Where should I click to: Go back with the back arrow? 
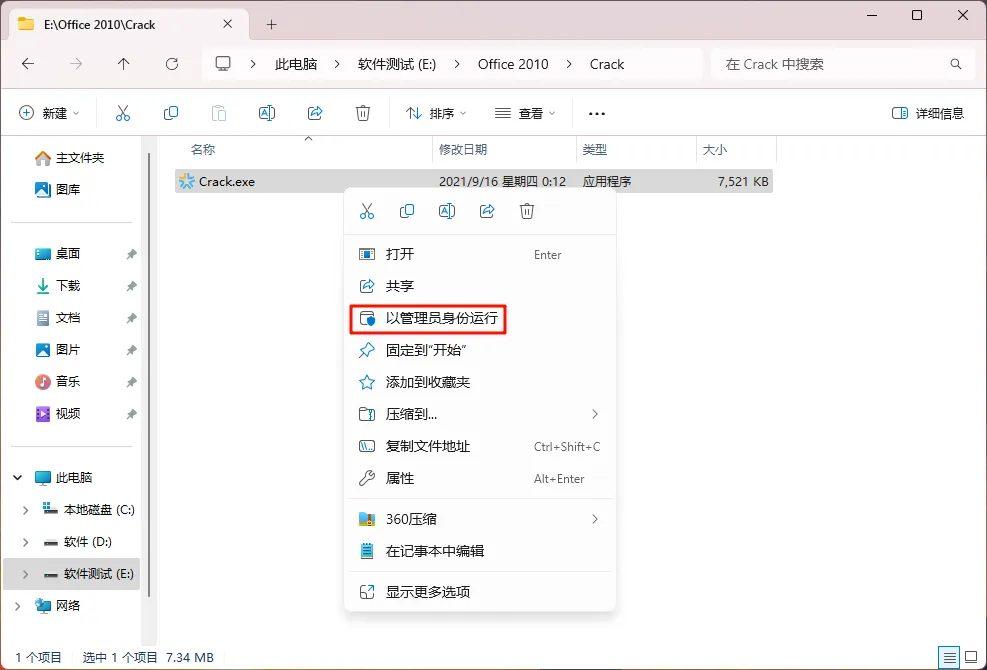28,64
